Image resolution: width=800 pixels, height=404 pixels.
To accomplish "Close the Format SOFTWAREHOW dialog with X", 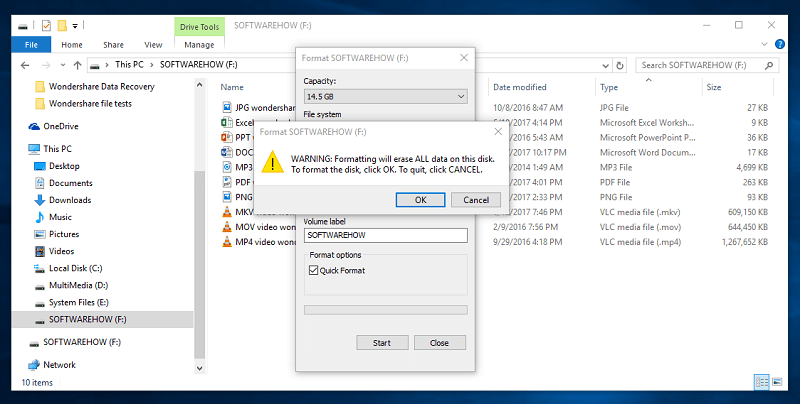I will click(x=464, y=58).
